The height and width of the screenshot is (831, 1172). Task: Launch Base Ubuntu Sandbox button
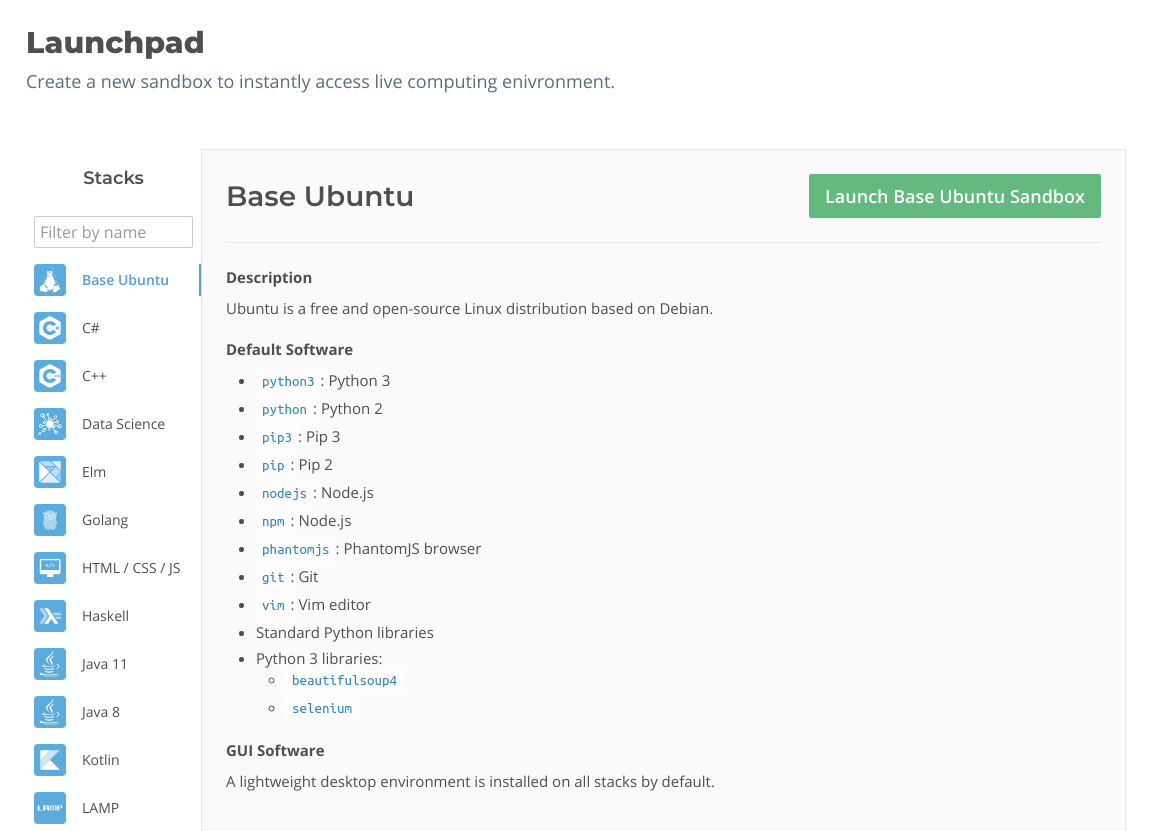[954, 196]
